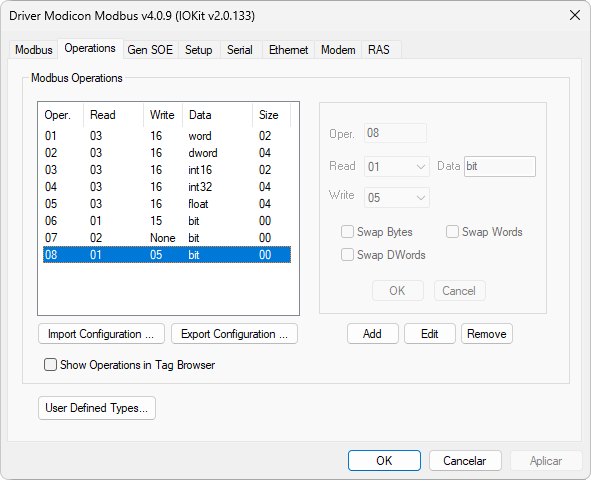Open User Defined Types dialog
The width and height of the screenshot is (591, 480).
coord(97,408)
